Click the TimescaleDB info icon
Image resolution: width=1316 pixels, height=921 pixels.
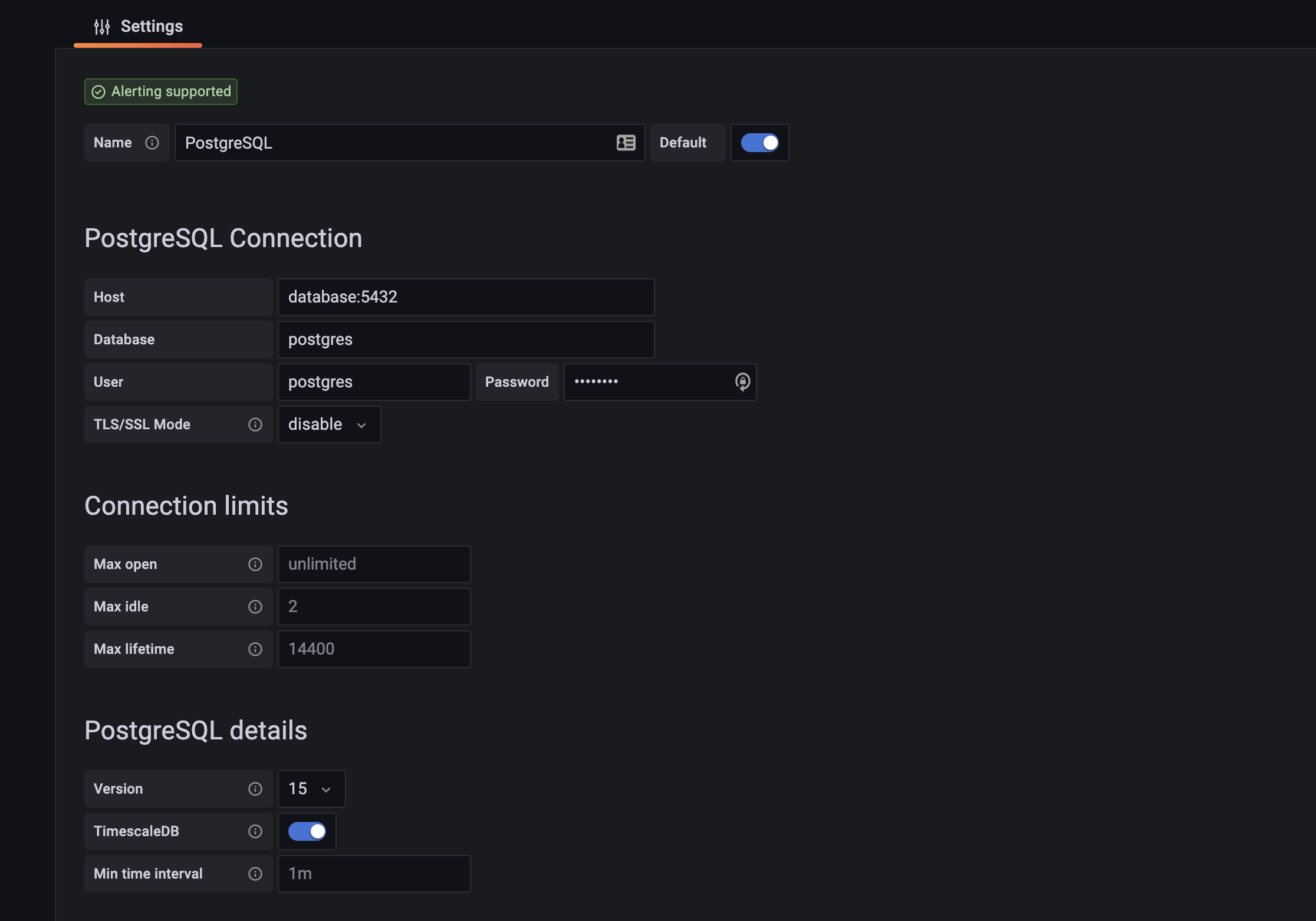255,831
